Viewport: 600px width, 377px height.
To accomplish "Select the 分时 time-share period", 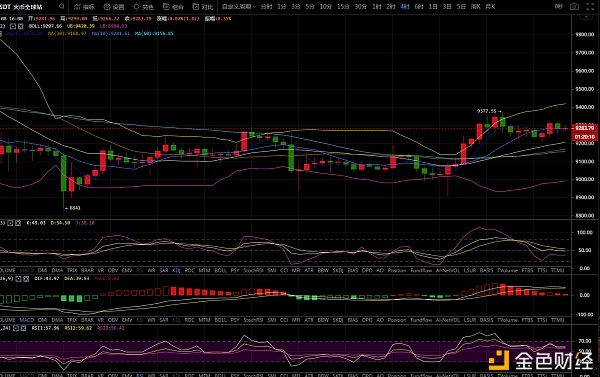I will (x=266, y=7).
